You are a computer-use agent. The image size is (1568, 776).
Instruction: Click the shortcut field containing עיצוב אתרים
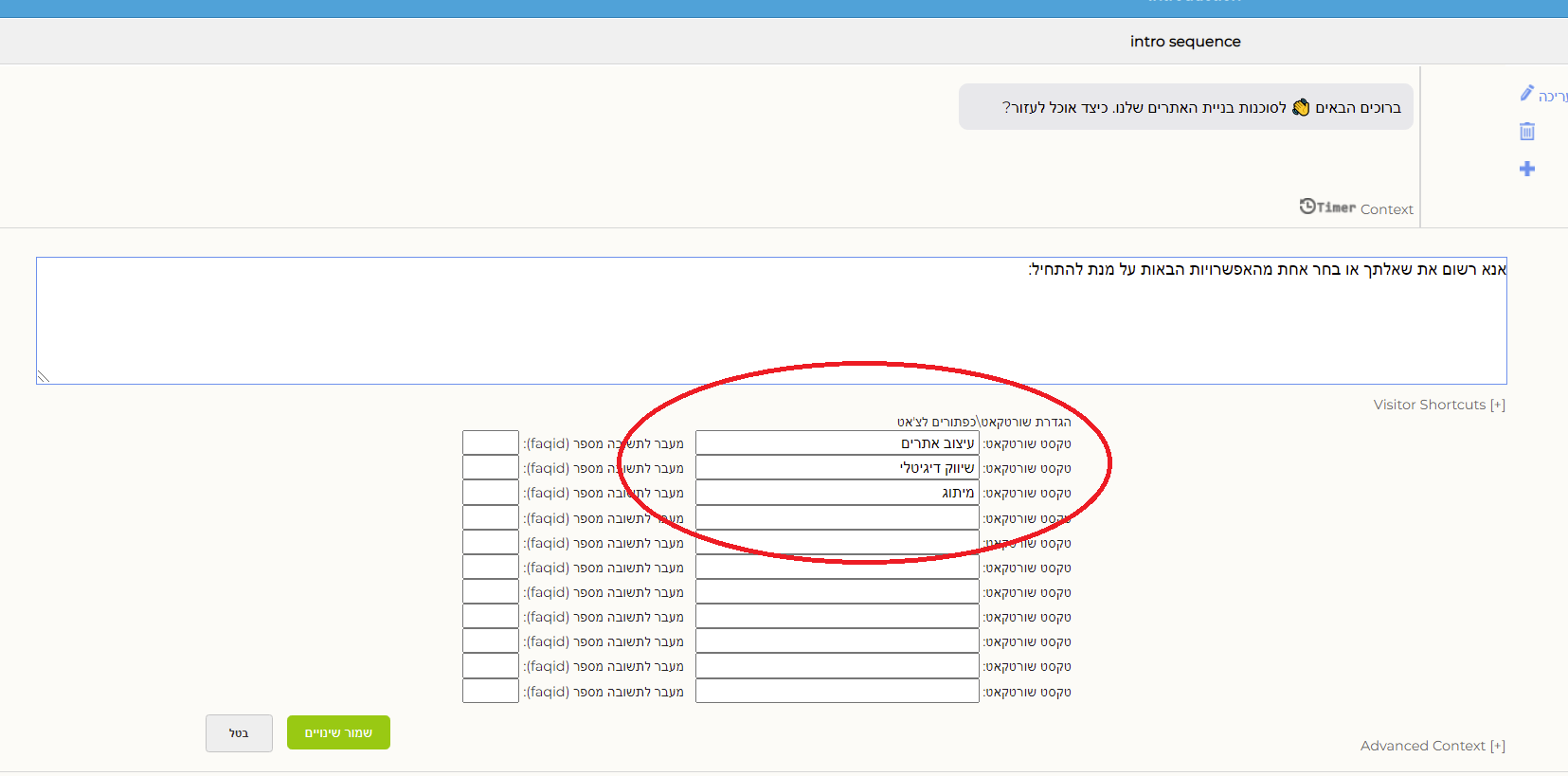pos(838,443)
